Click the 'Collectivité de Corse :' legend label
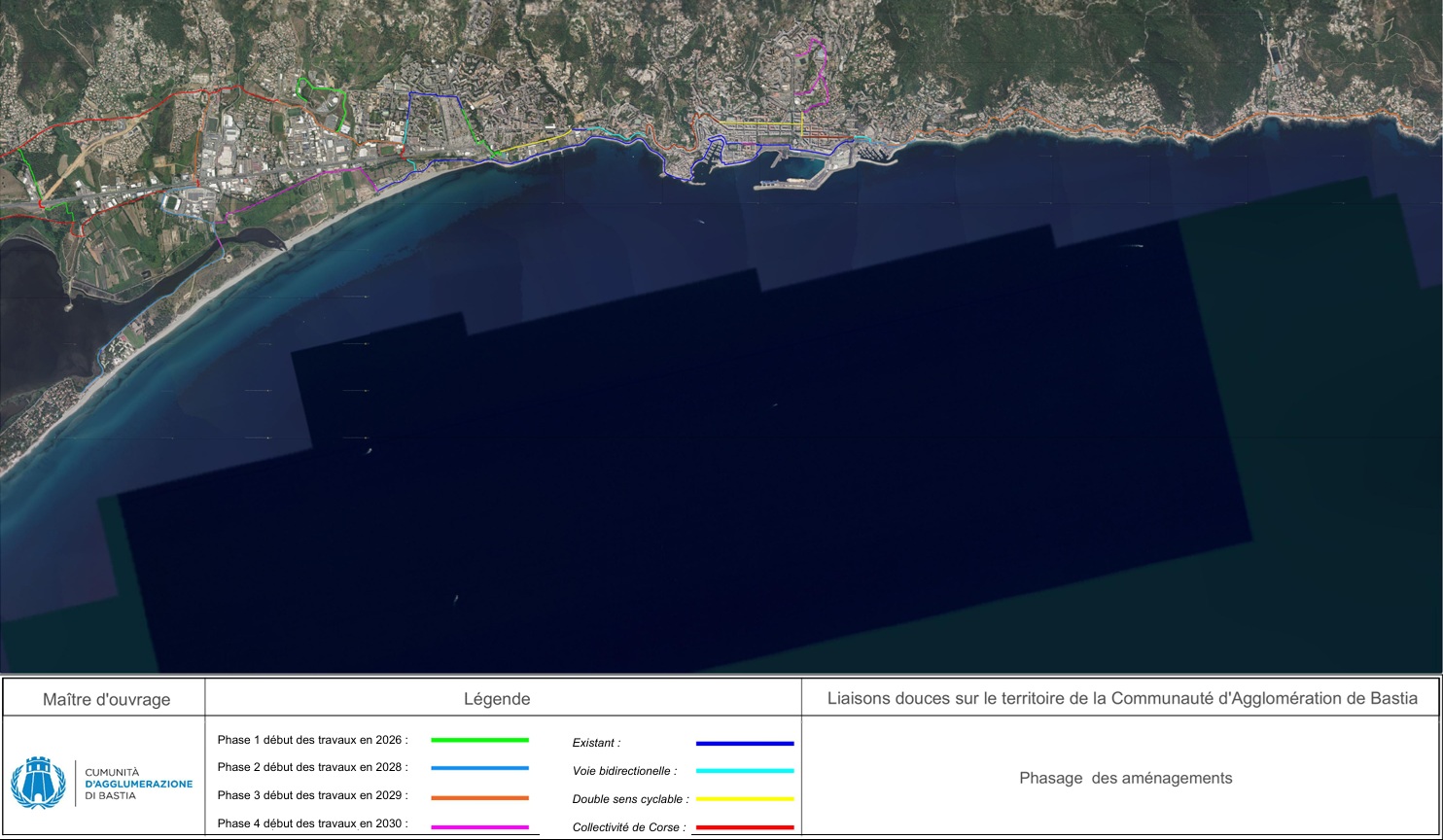 pyautogui.click(x=629, y=827)
